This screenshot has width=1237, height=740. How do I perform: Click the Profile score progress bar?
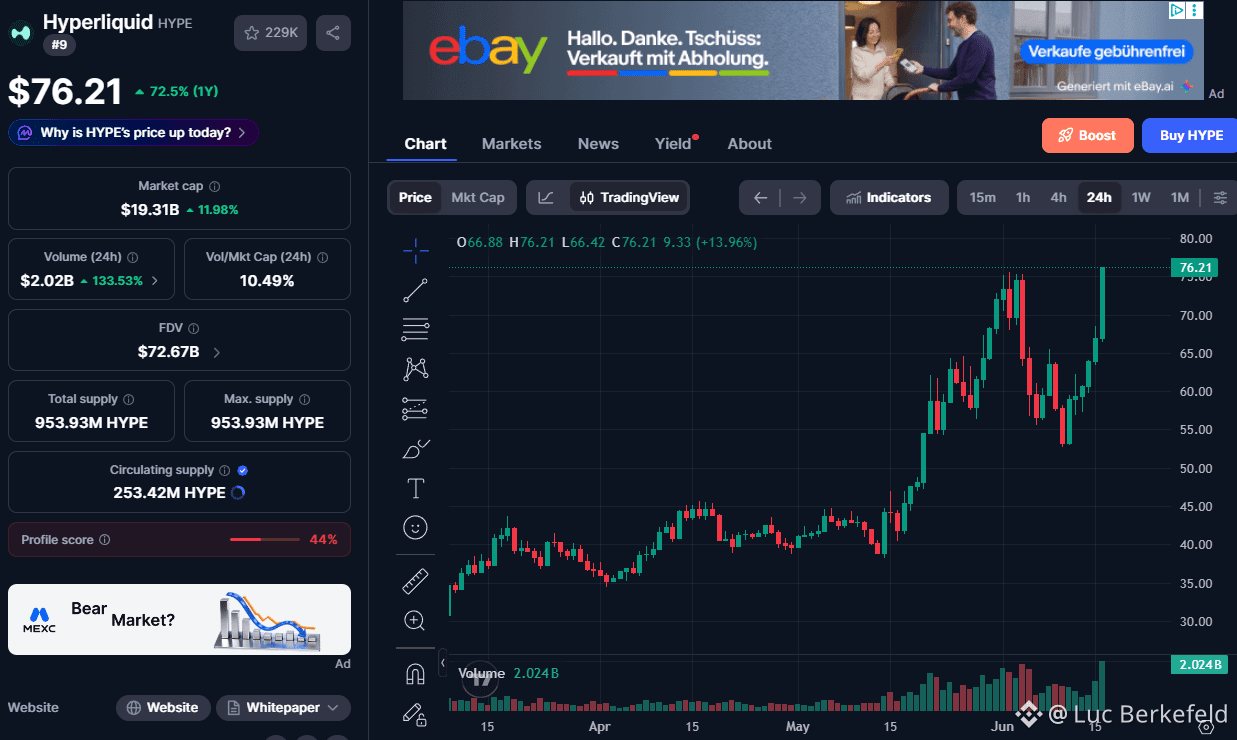pos(265,540)
